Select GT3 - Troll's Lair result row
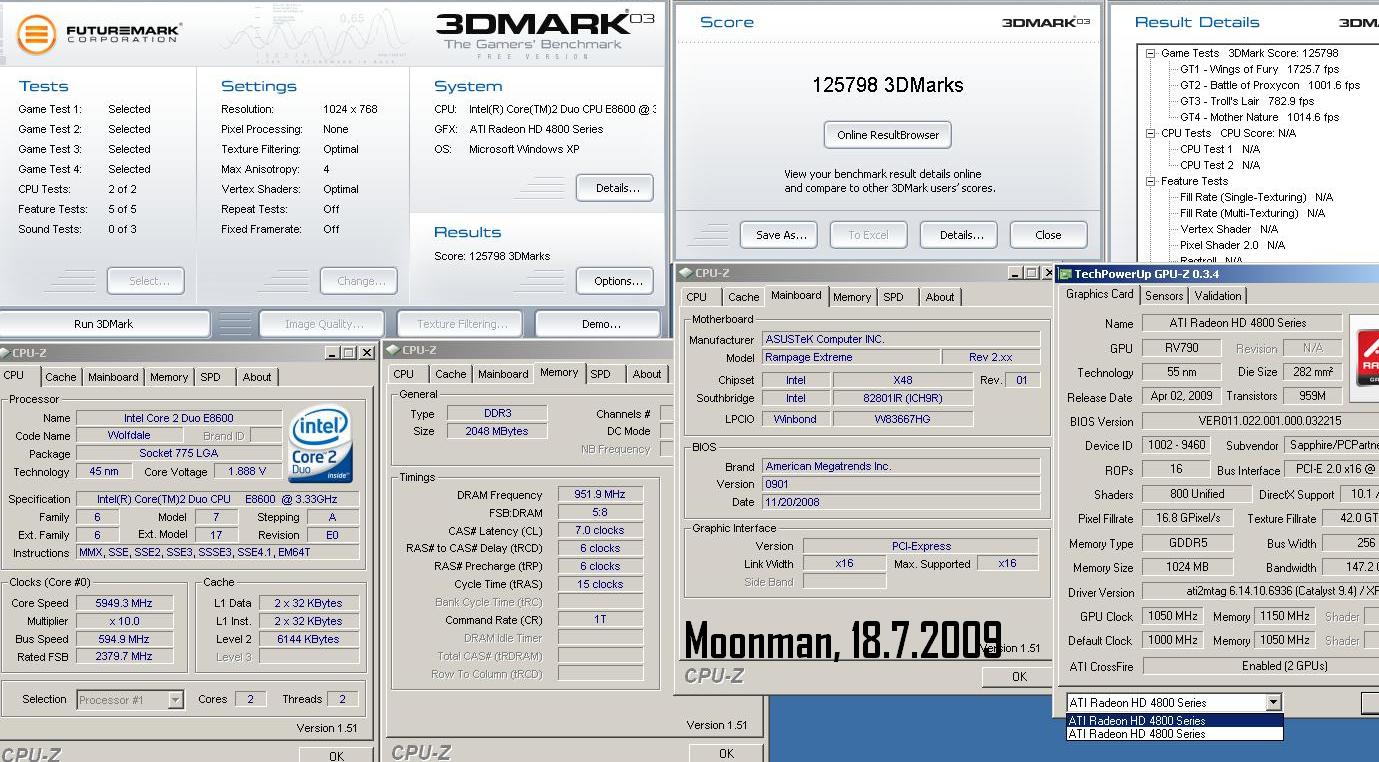The width and height of the screenshot is (1379, 762). click(1247, 101)
